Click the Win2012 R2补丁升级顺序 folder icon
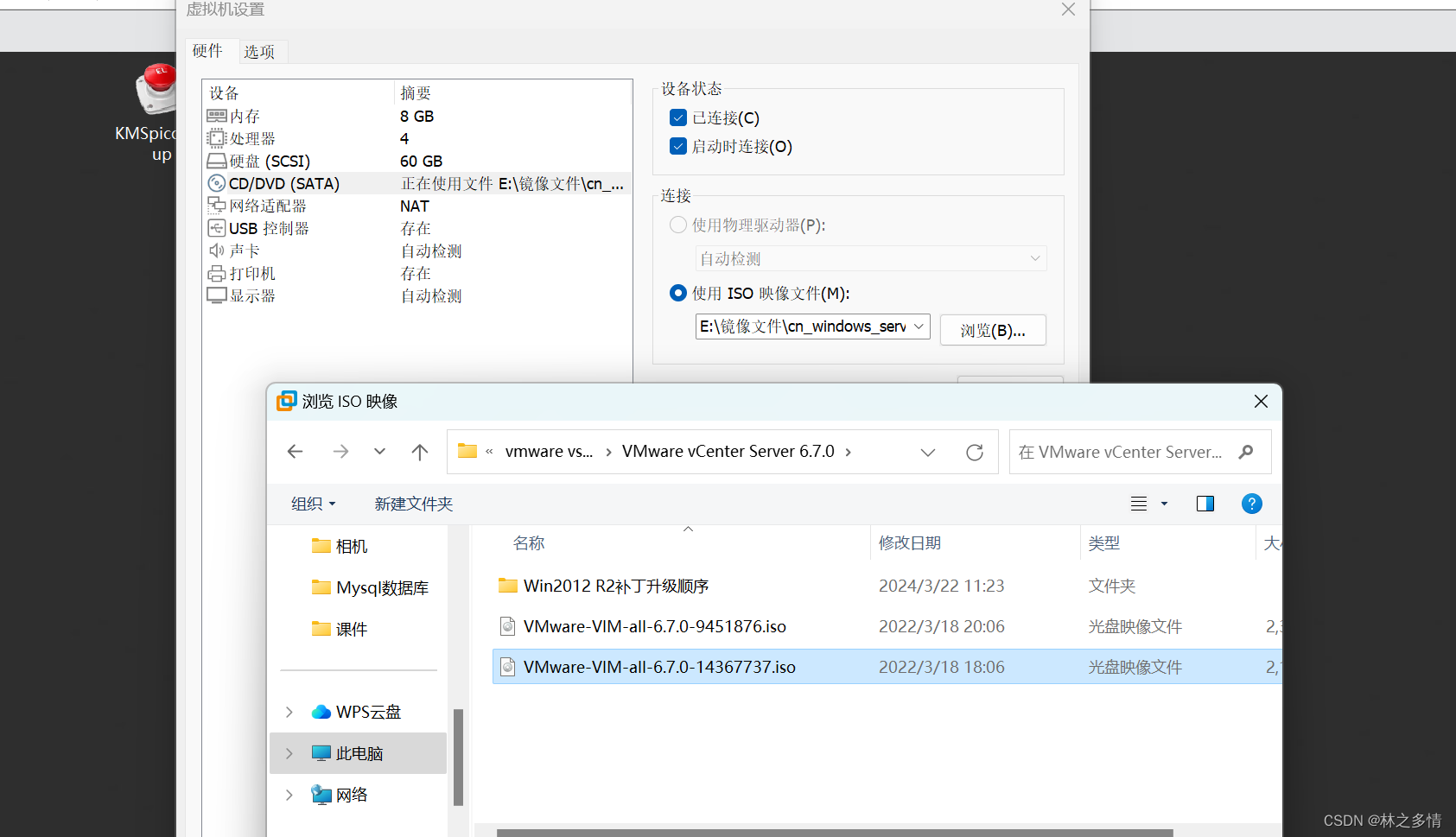 508,586
